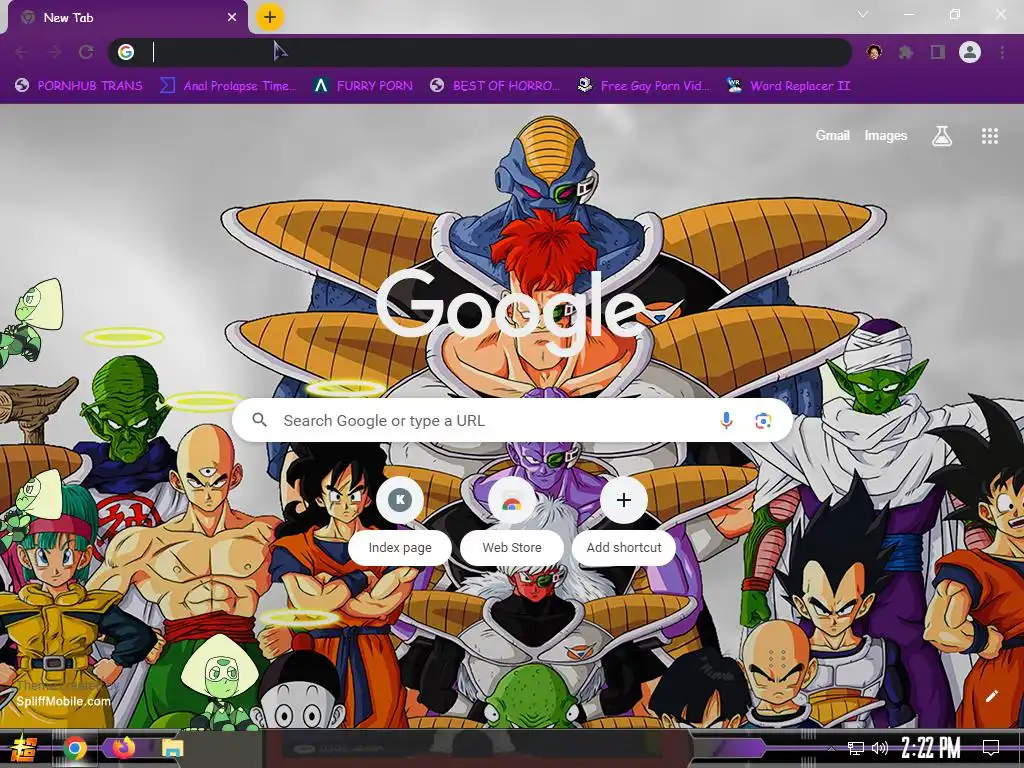Open a new tab with plus button
The height and width of the screenshot is (768, 1024).
pos(270,17)
